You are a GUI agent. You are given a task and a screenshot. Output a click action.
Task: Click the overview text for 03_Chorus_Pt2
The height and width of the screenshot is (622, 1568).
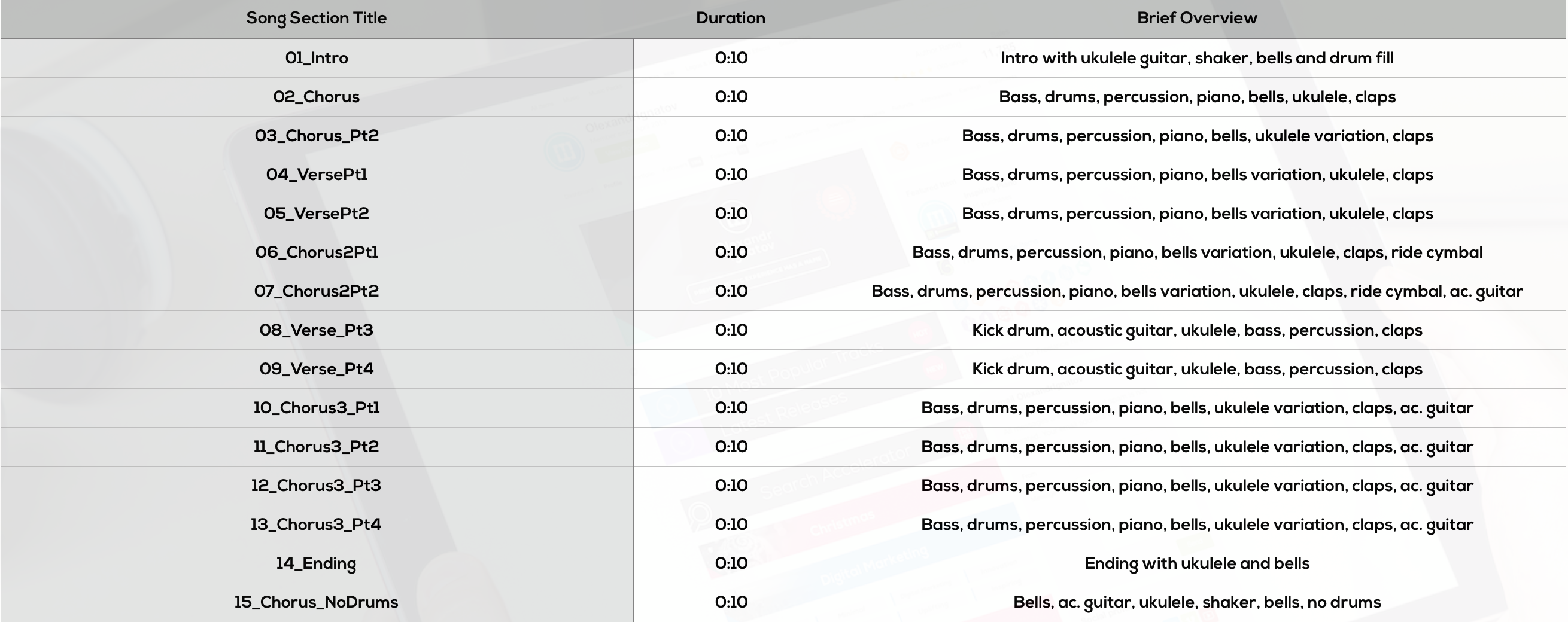pos(1197,136)
